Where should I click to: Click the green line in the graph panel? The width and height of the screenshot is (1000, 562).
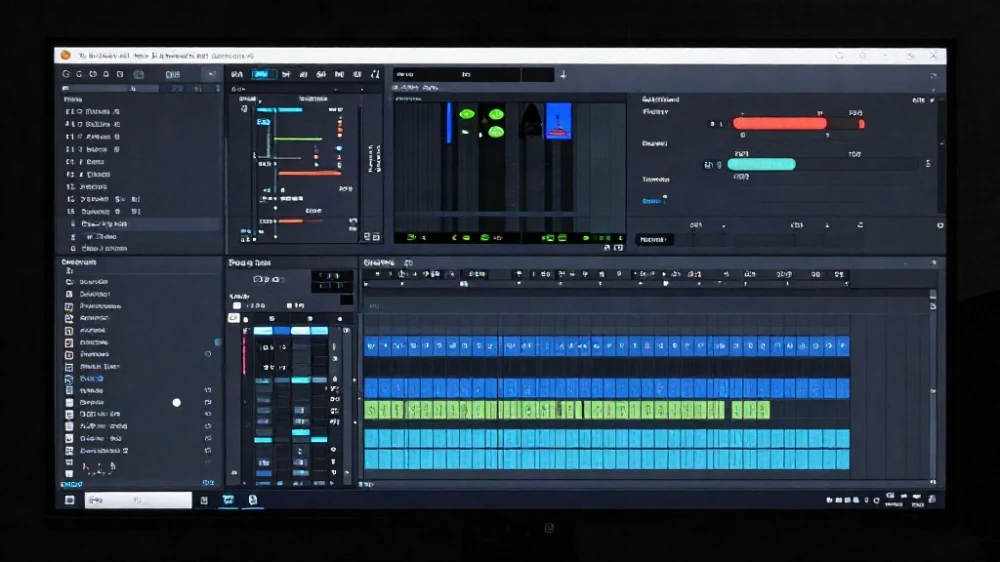point(297,138)
